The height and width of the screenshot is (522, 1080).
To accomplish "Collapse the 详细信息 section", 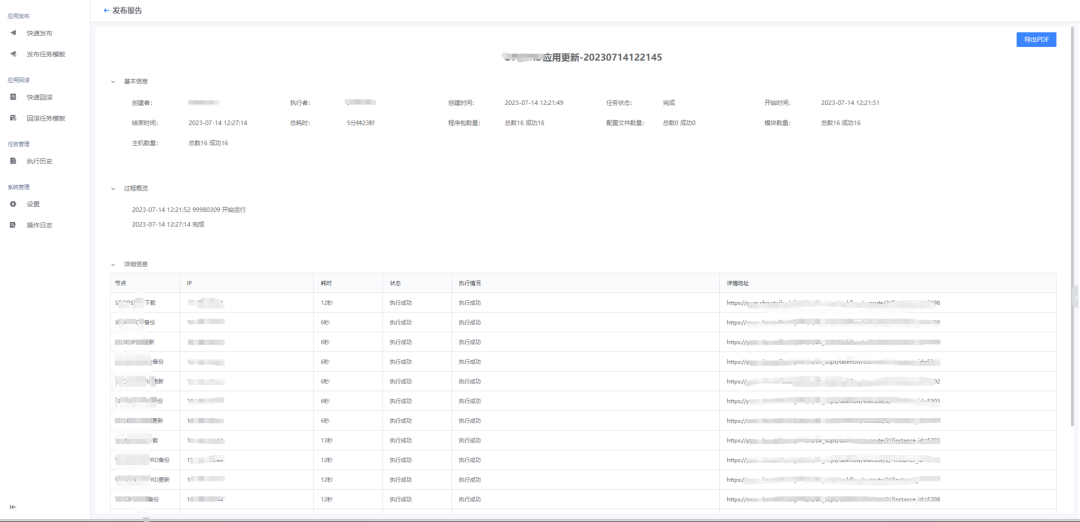I will pos(113,264).
